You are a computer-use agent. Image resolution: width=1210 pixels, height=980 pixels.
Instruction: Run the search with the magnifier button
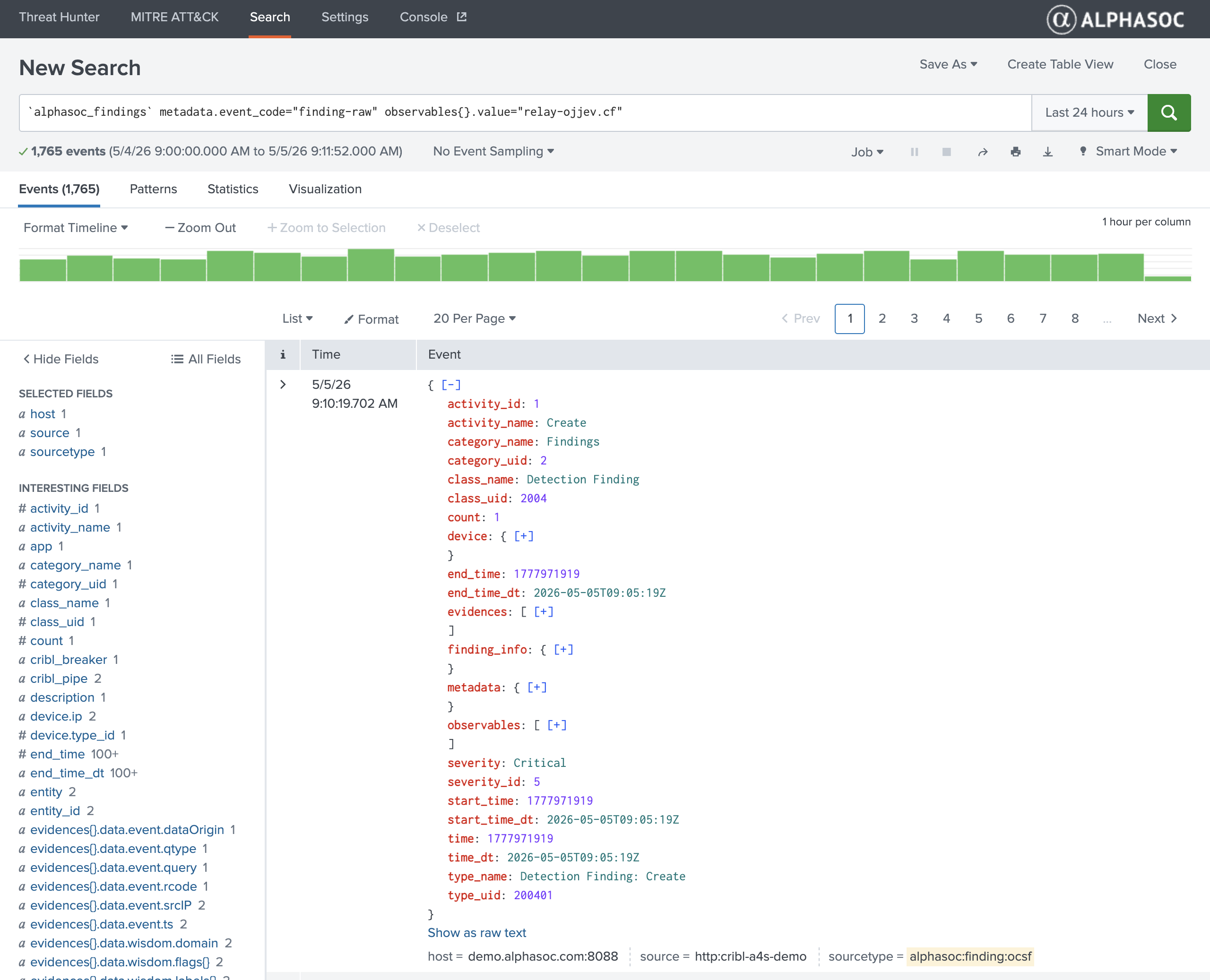pyautogui.click(x=1169, y=112)
